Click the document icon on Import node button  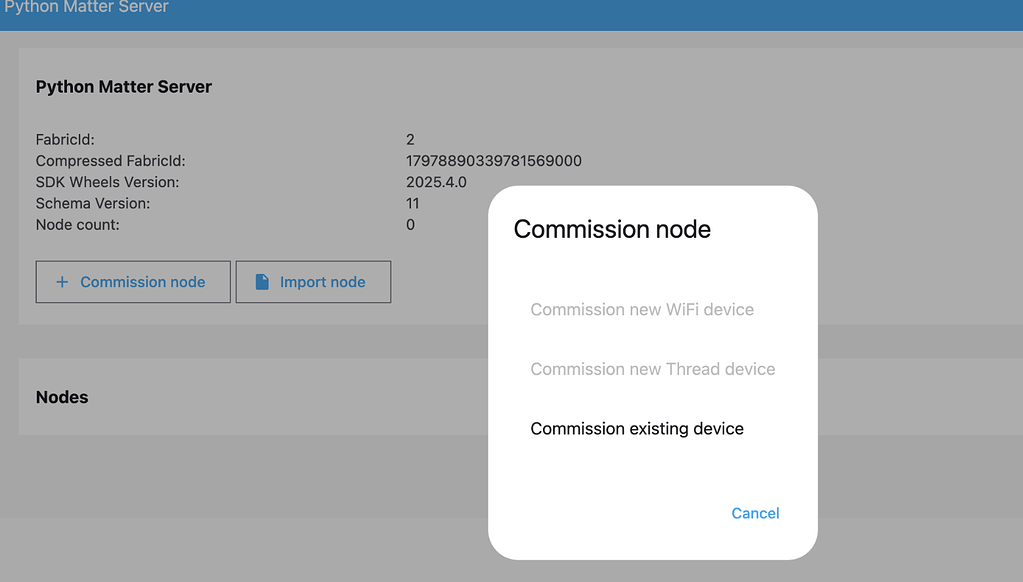pos(262,281)
